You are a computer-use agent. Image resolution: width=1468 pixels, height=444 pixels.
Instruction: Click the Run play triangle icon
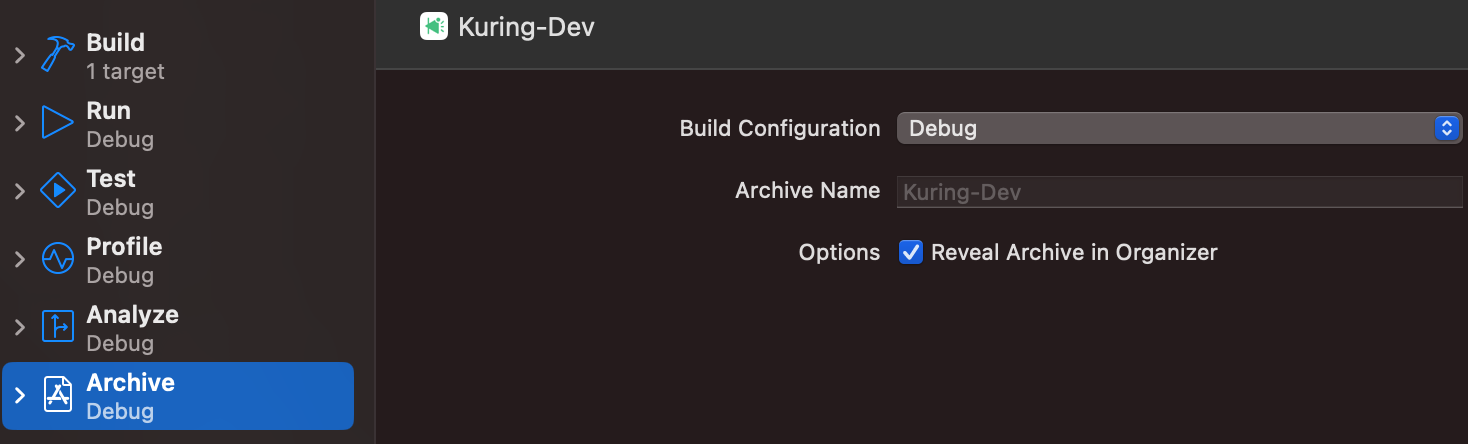click(x=58, y=124)
